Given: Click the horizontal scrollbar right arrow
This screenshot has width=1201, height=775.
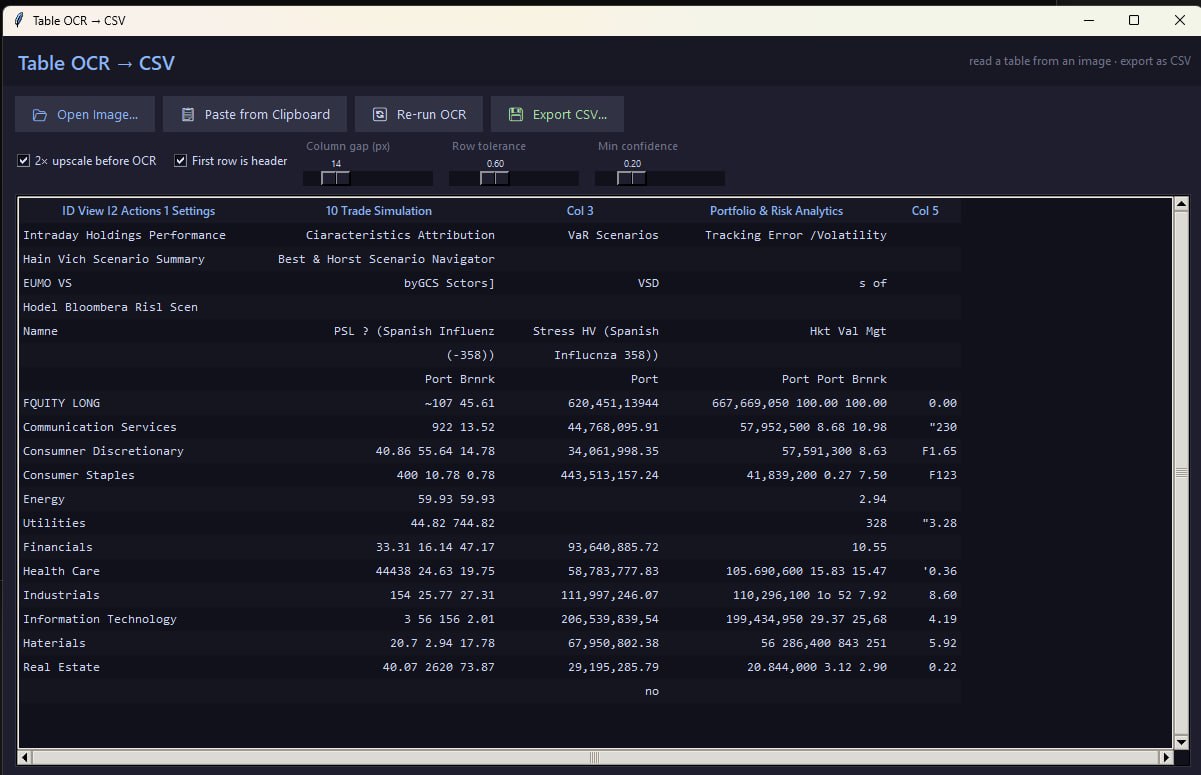Looking at the screenshot, I should 1164,758.
